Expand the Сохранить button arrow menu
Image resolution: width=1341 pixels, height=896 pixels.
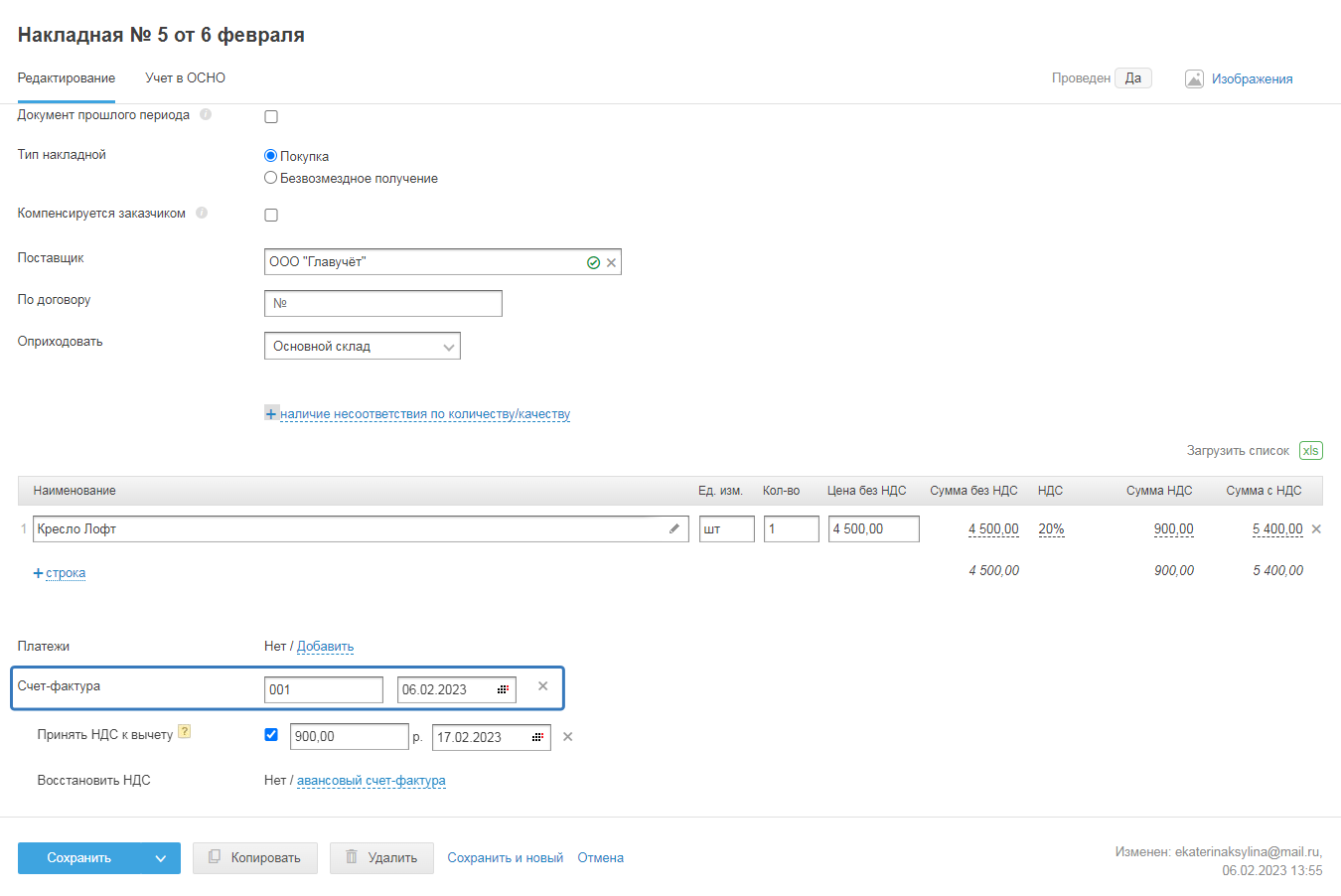click(x=161, y=859)
